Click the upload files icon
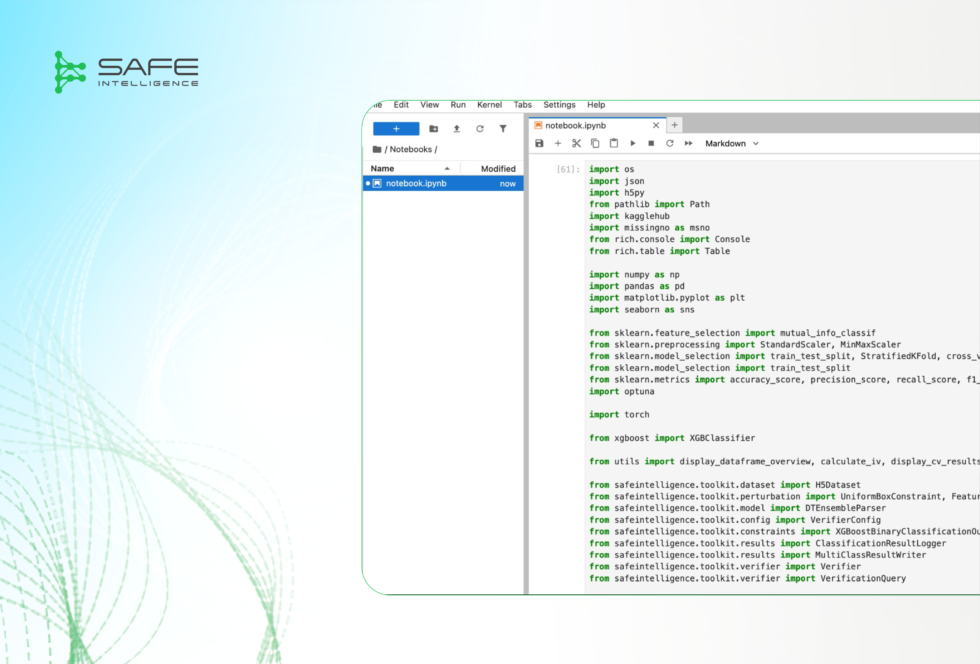 (456, 129)
